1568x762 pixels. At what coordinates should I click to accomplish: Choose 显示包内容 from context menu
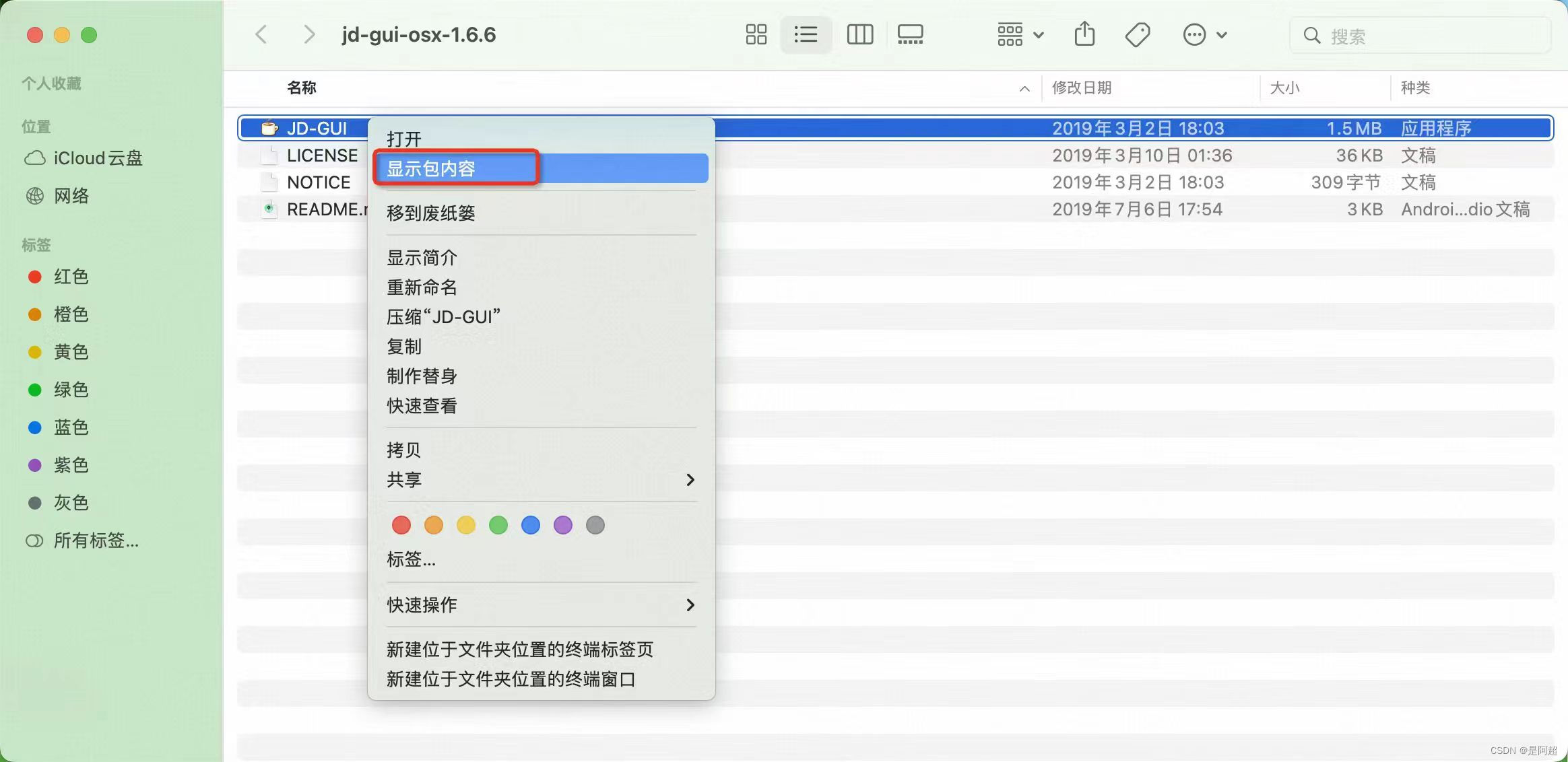point(542,168)
